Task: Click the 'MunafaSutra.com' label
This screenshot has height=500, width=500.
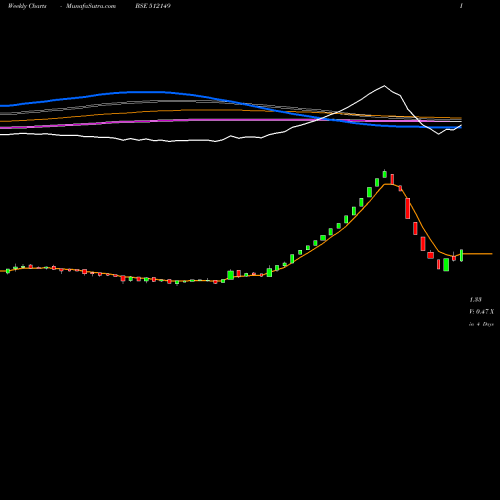Action: pos(91,6)
